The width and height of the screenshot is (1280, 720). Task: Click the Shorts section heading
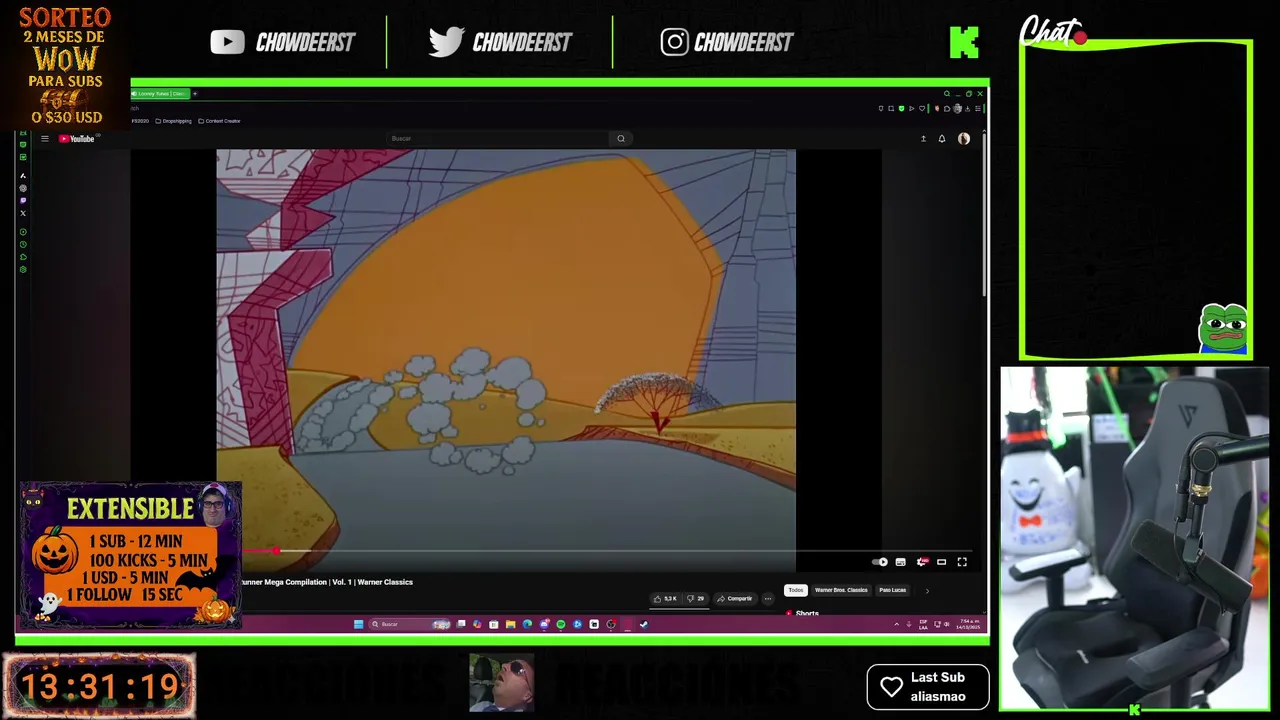(807, 613)
